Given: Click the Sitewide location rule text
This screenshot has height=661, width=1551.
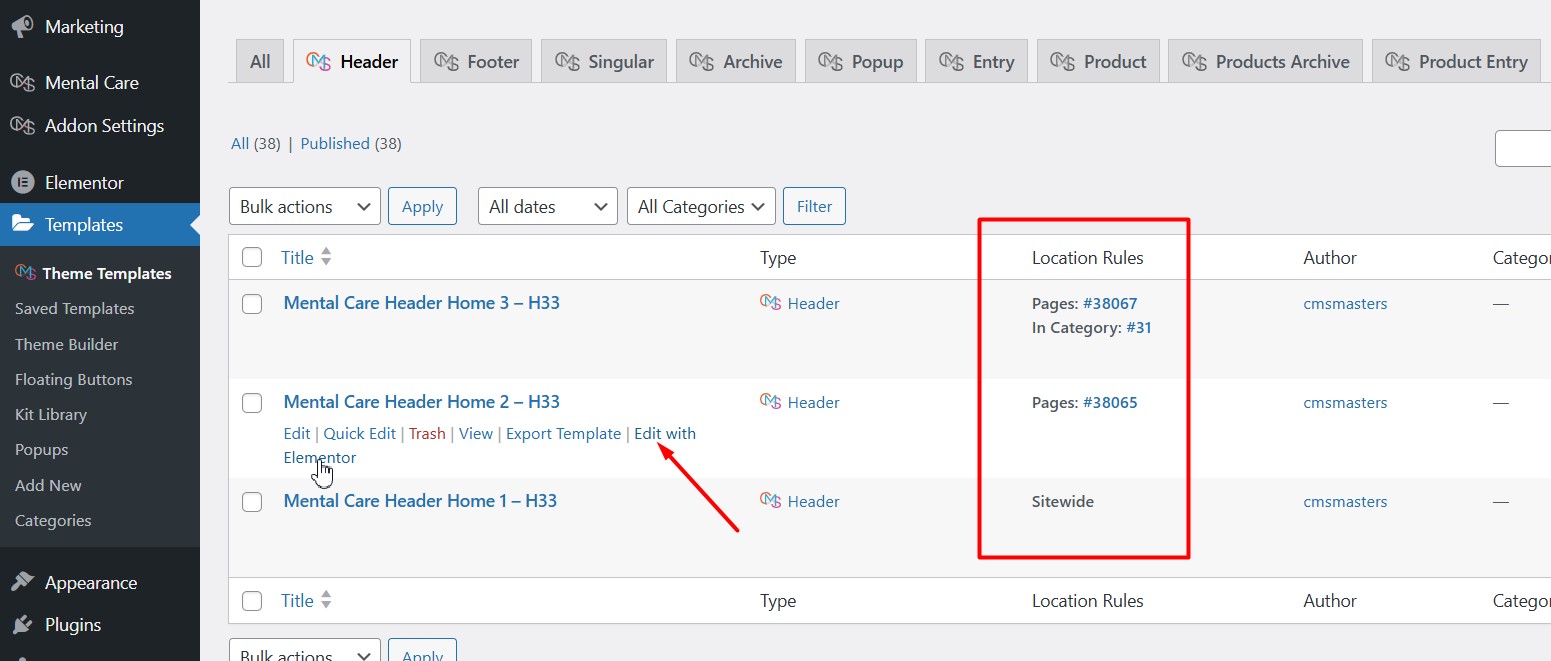Looking at the screenshot, I should point(1063,501).
